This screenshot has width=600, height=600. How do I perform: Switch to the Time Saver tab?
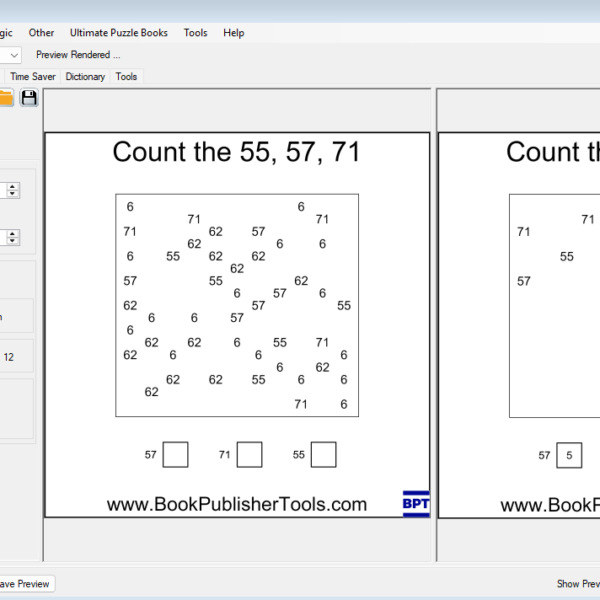[x=33, y=76]
